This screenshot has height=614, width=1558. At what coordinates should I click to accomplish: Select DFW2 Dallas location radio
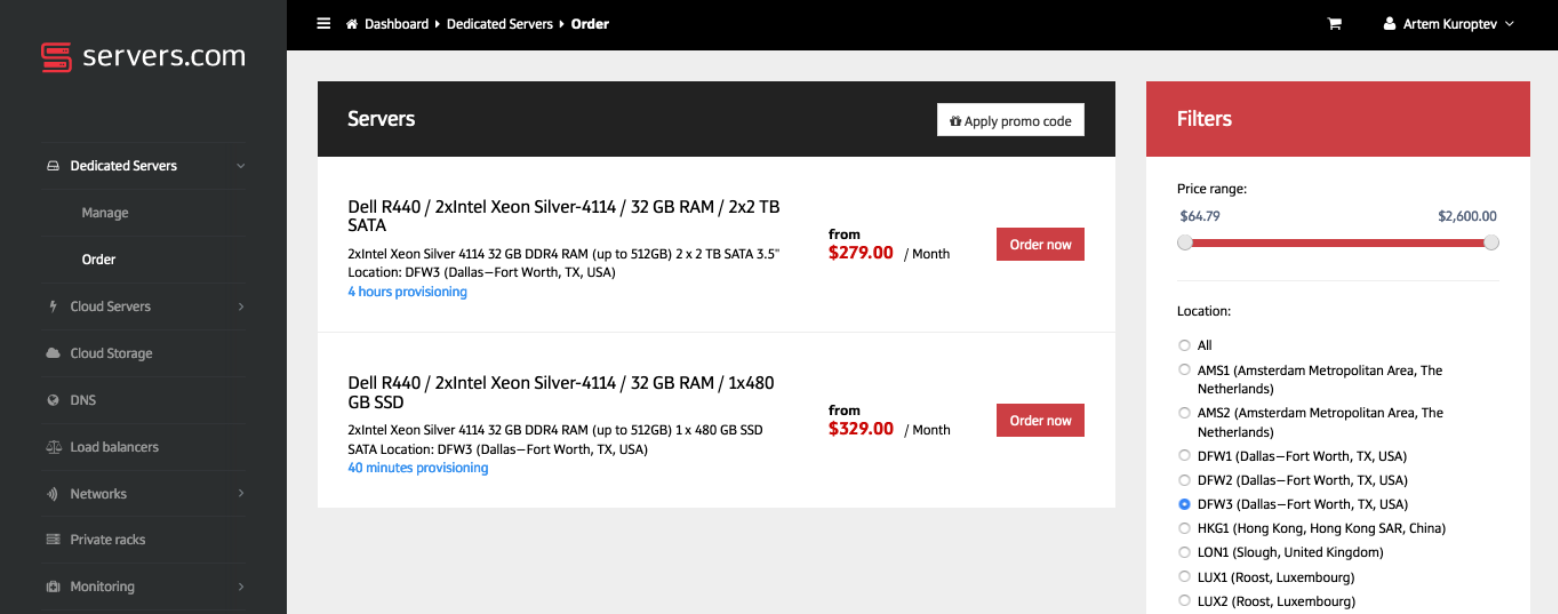point(1184,480)
